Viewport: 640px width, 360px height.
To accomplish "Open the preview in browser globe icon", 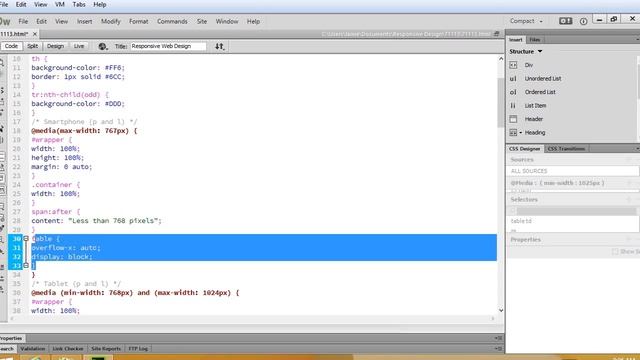I will point(102,47).
